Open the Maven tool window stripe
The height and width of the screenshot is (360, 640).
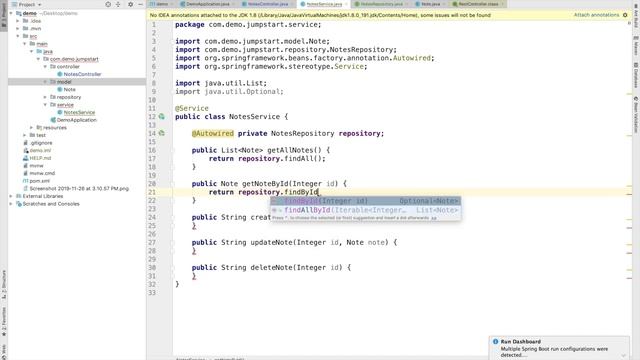(x=636, y=46)
